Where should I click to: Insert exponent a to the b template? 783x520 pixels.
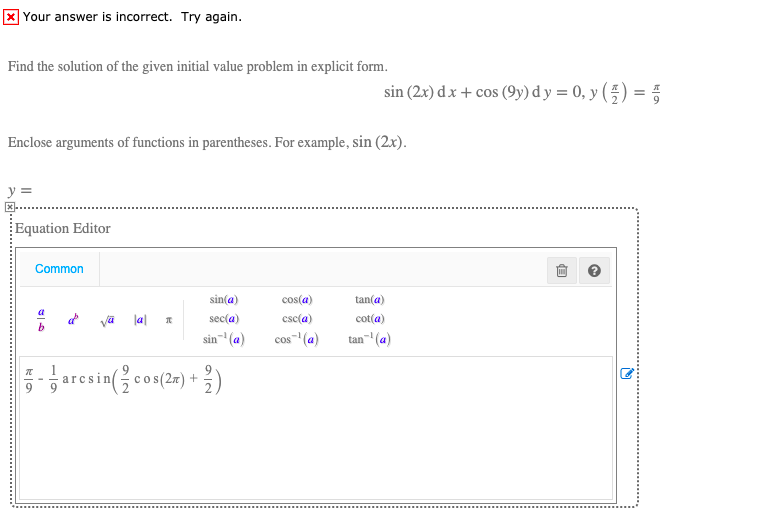[x=73, y=319]
